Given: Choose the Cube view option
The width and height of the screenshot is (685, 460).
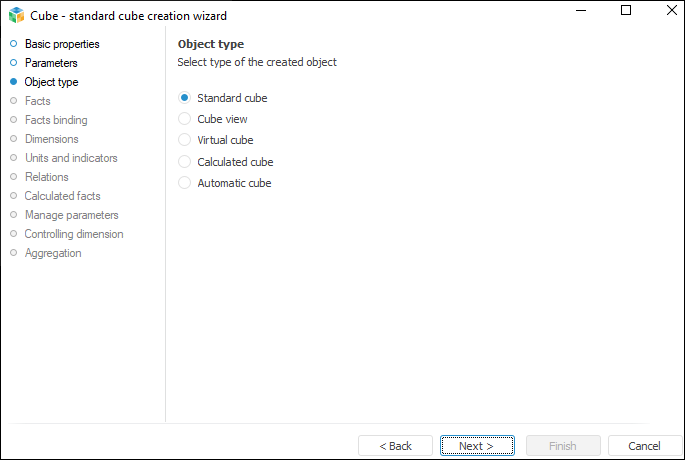Looking at the screenshot, I should pyautogui.click(x=184, y=119).
